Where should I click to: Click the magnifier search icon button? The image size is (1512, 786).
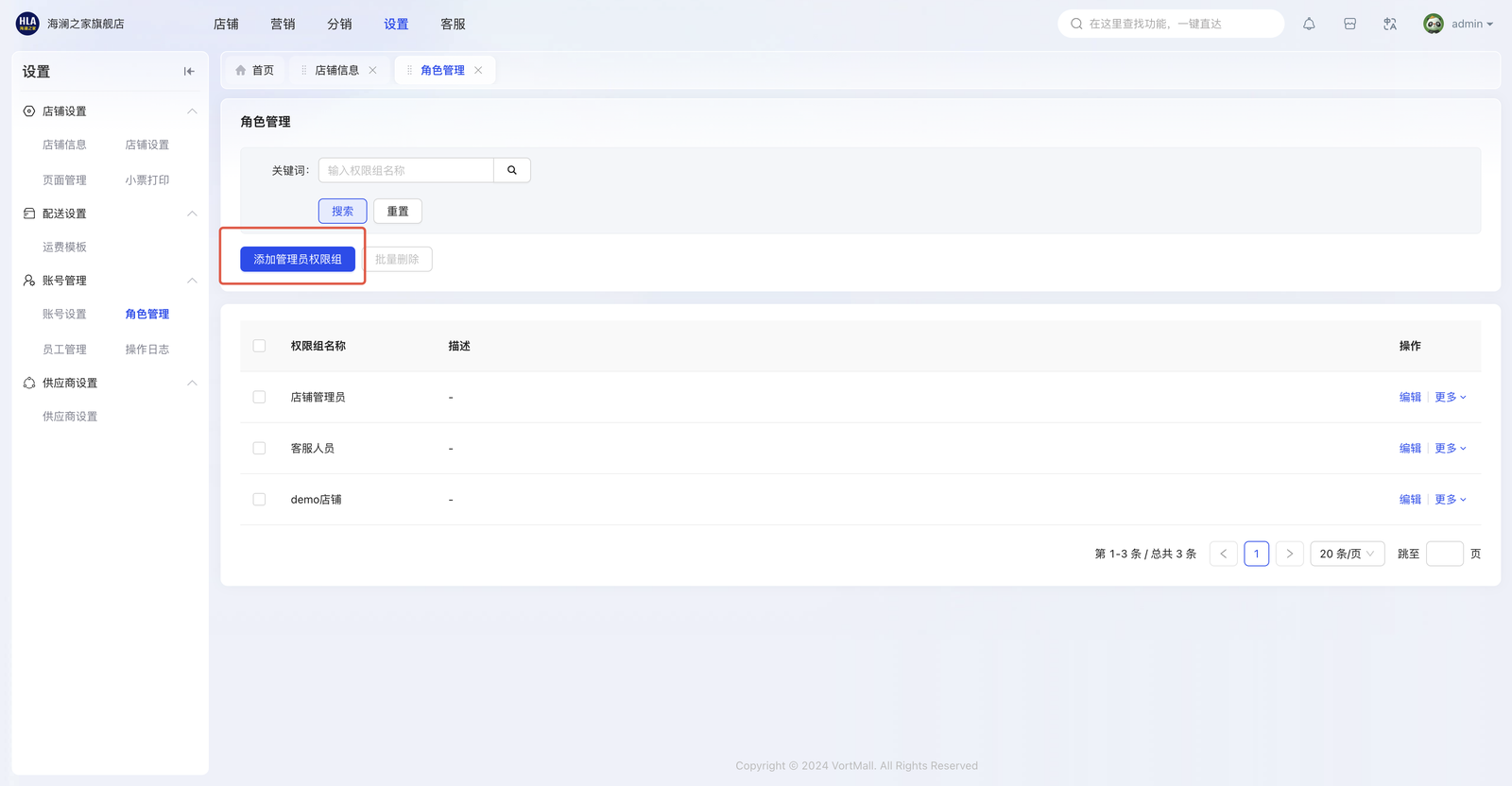coord(512,170)
